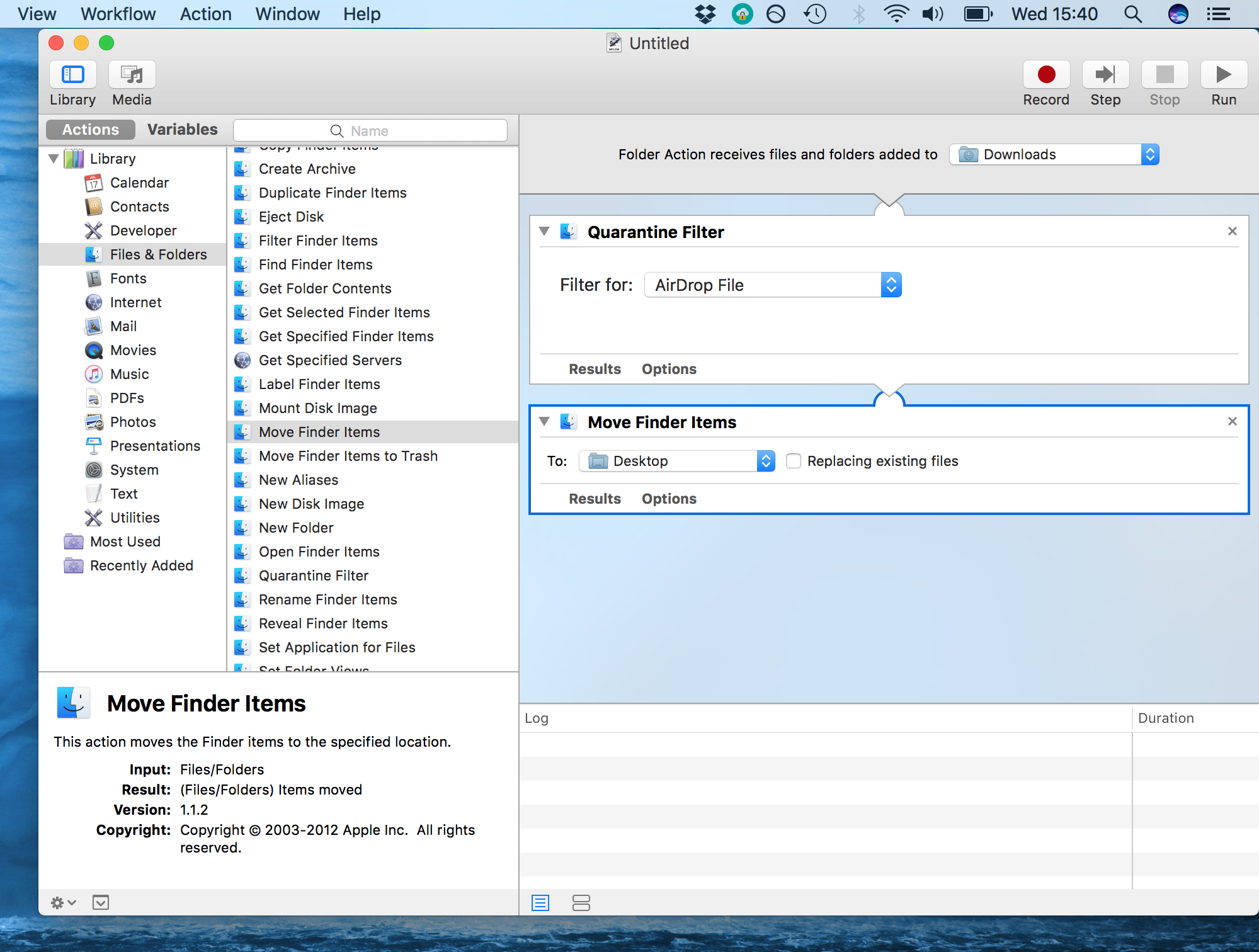Enable Replacing existing files checkbox
Image resolution: width=1259 pixels, height=952 pixels.
794,461
